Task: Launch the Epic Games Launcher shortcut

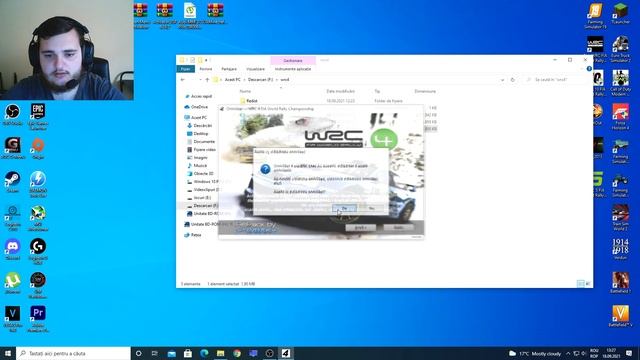Action: tap(38, 117)
